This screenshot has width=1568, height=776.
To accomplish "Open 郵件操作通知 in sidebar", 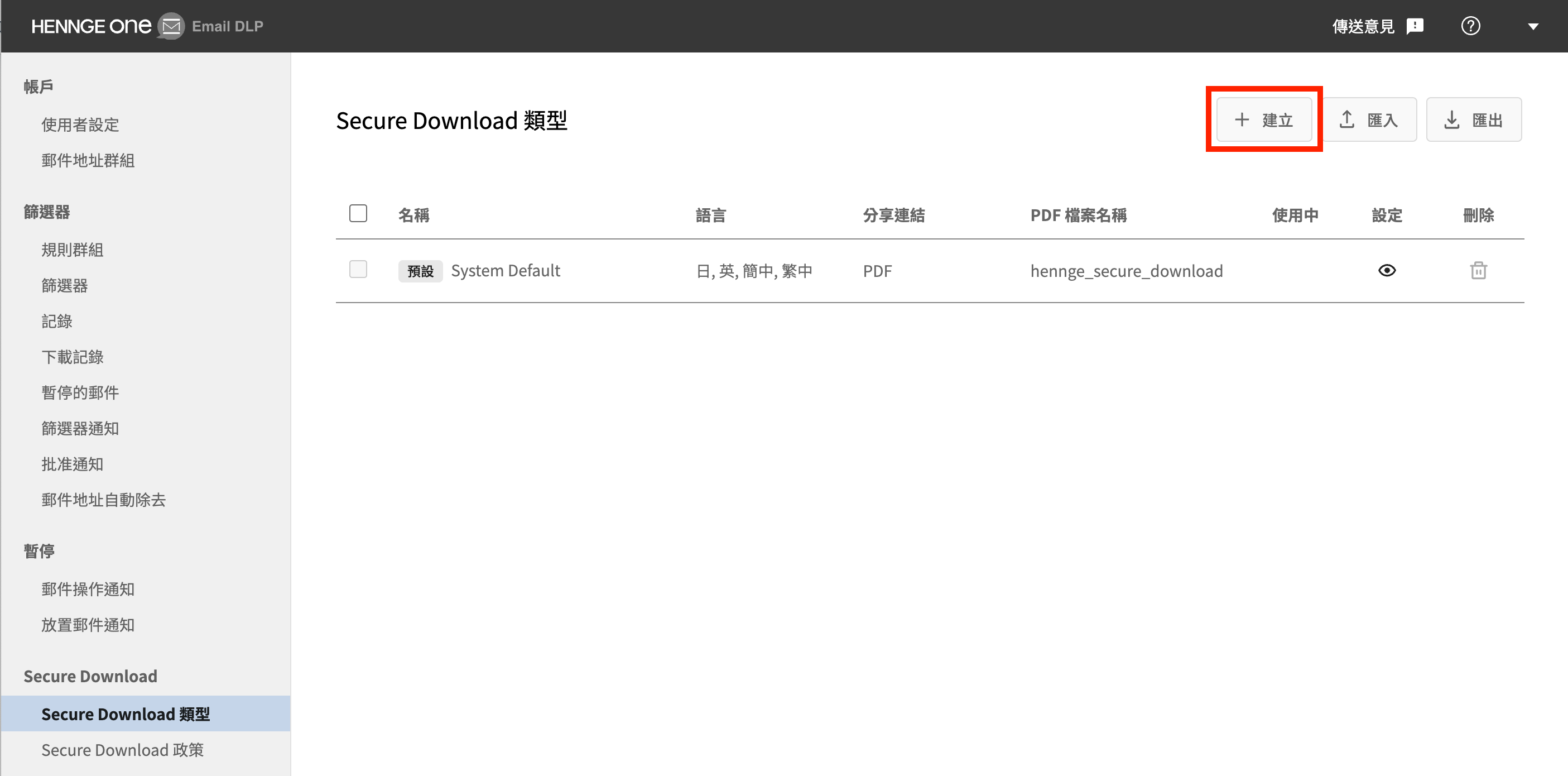I will [88, 589].
